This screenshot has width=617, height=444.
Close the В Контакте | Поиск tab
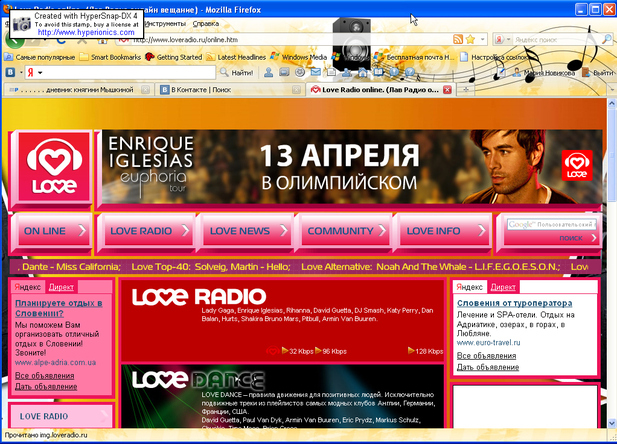coord(296,90)
